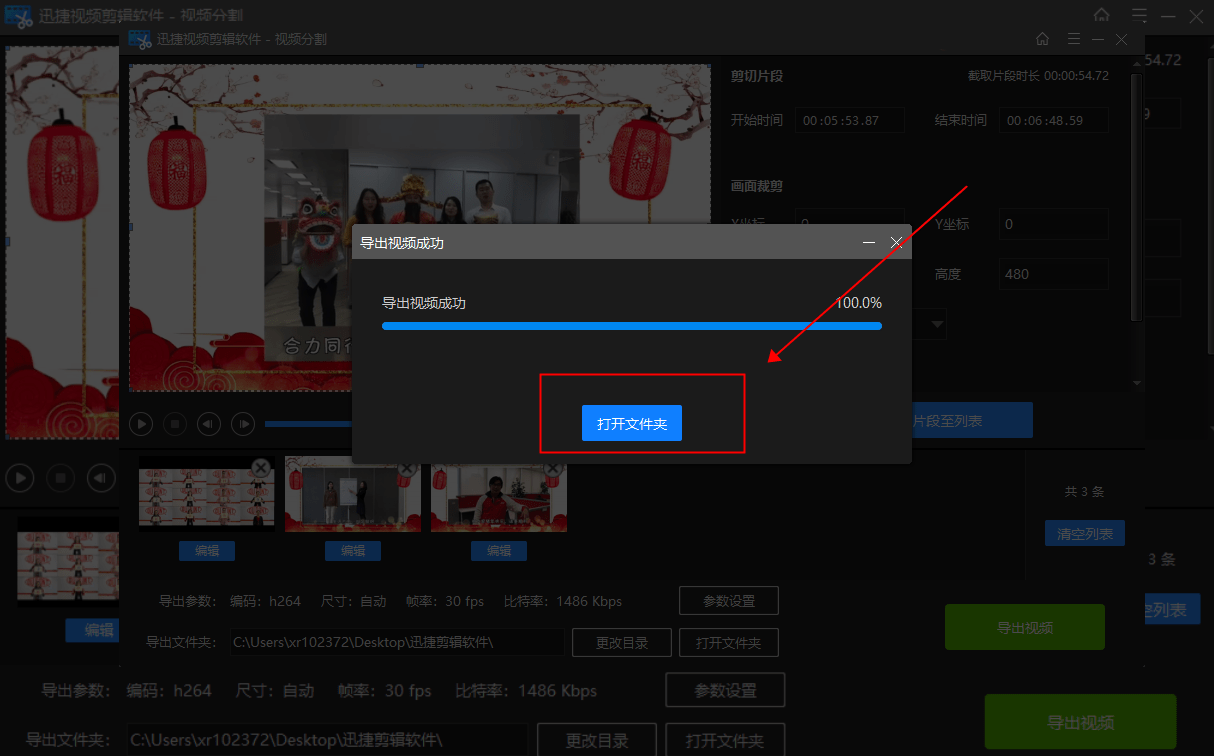
Task: Select the clip thumbnail in the outer background window
Action: [68, 562]
